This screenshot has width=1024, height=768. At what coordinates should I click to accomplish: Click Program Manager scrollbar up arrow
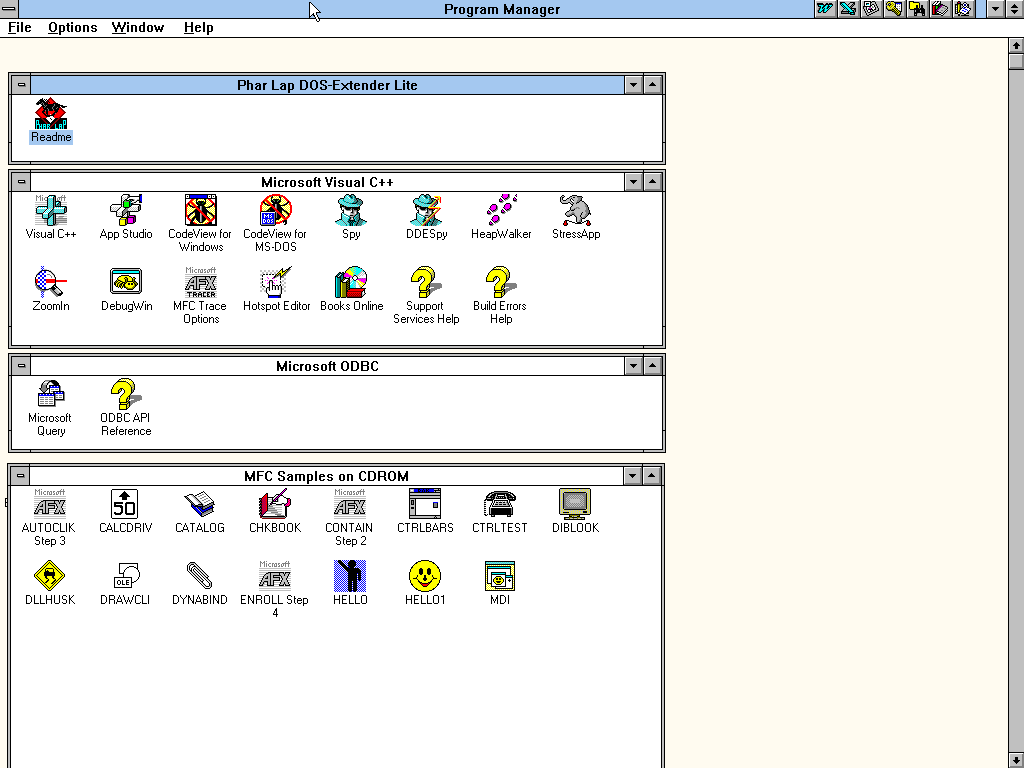click(1016, 45)
